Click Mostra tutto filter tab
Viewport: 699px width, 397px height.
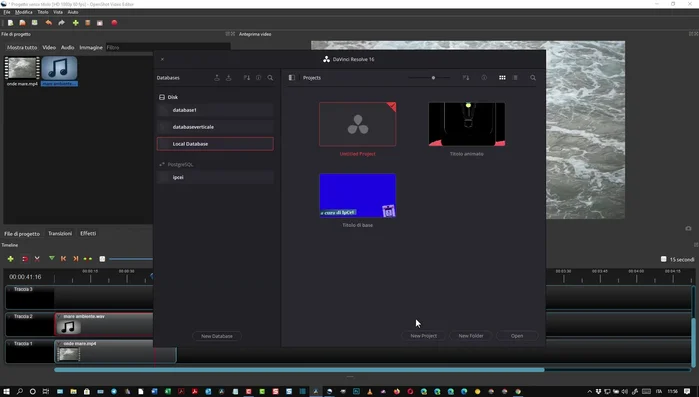coord(22,47)
